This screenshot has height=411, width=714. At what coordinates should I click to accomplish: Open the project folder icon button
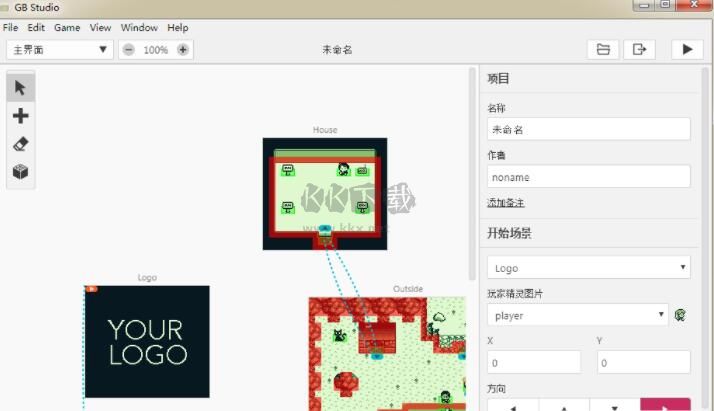tap(603, 49)
